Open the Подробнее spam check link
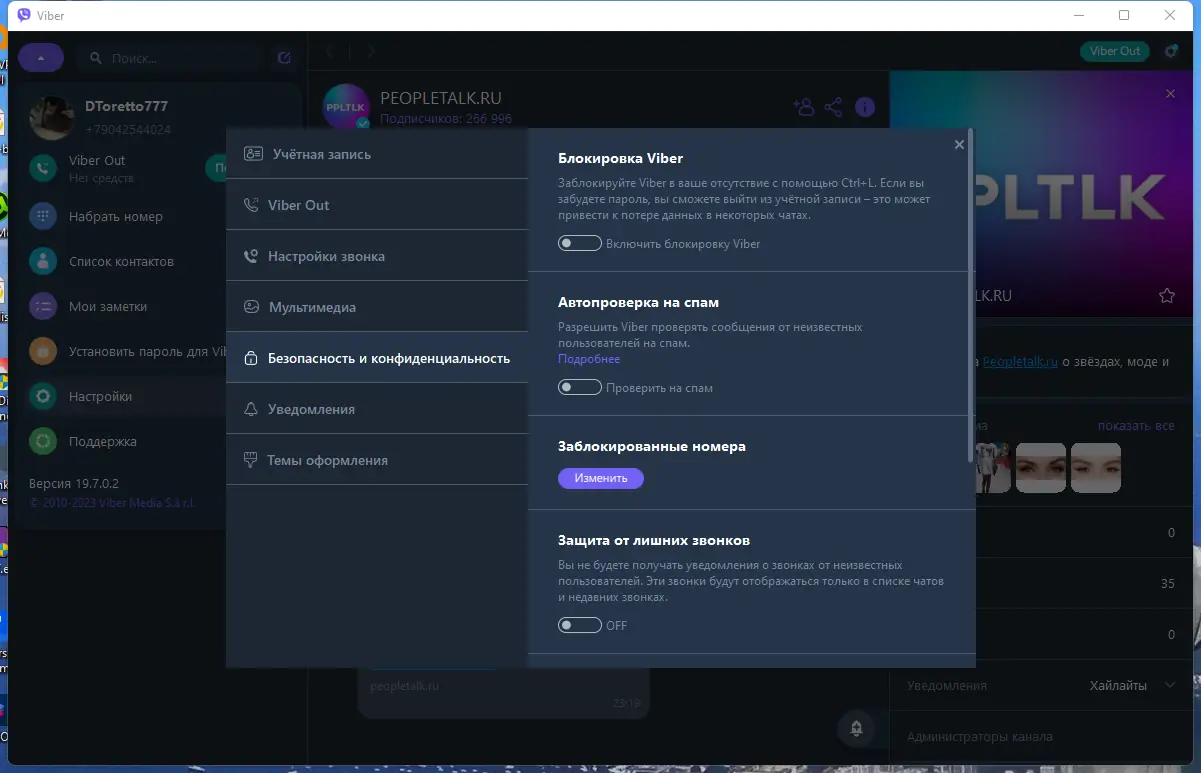The height and width of the screenshot is (773, 1201). 589,359
